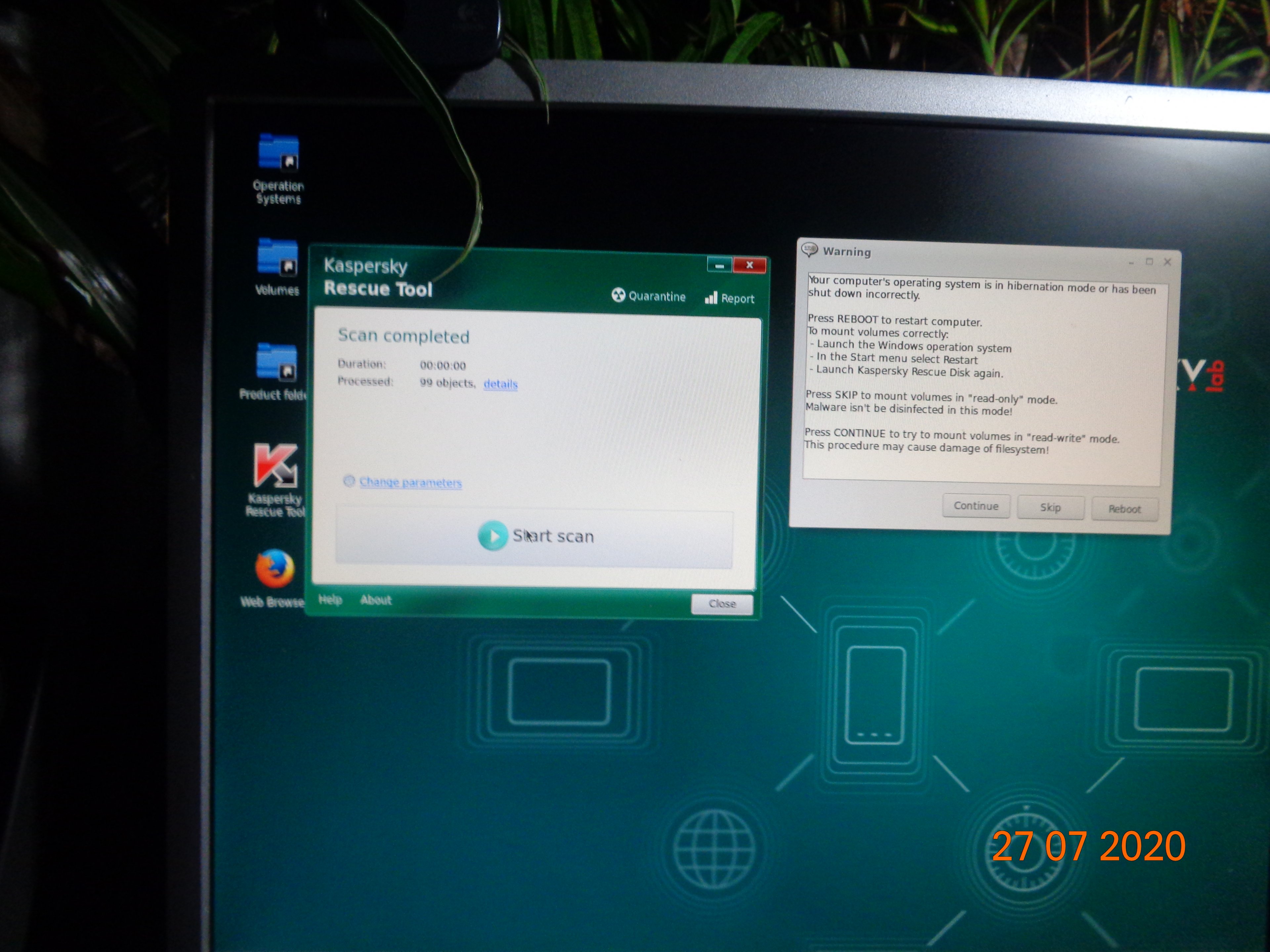This screenshot has height=952, width=1270.
Task: Click 'This procedure may cause damage' line
Action: pos(926,447)
